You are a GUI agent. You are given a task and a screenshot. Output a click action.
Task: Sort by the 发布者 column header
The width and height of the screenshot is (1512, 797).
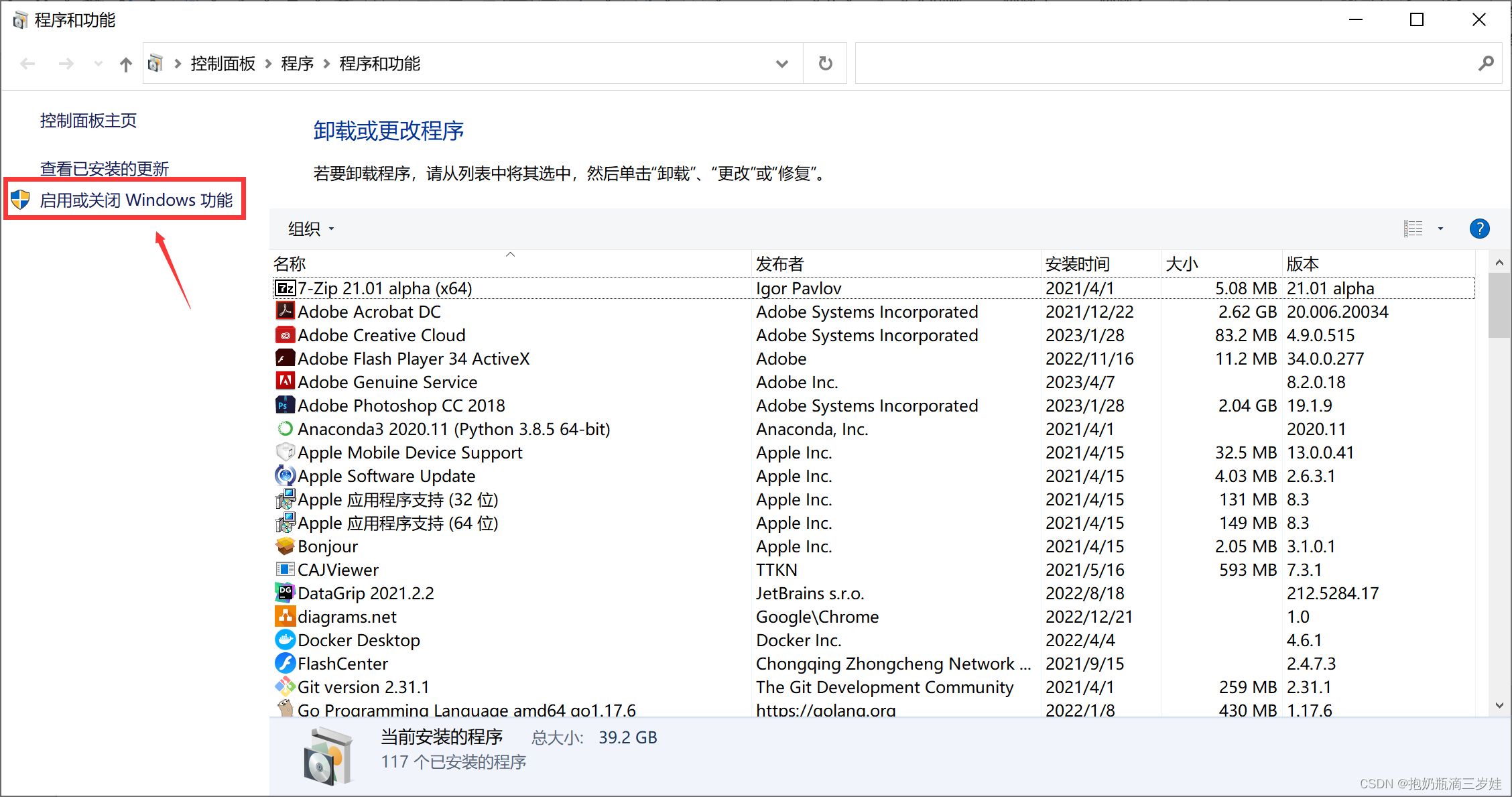896,263
